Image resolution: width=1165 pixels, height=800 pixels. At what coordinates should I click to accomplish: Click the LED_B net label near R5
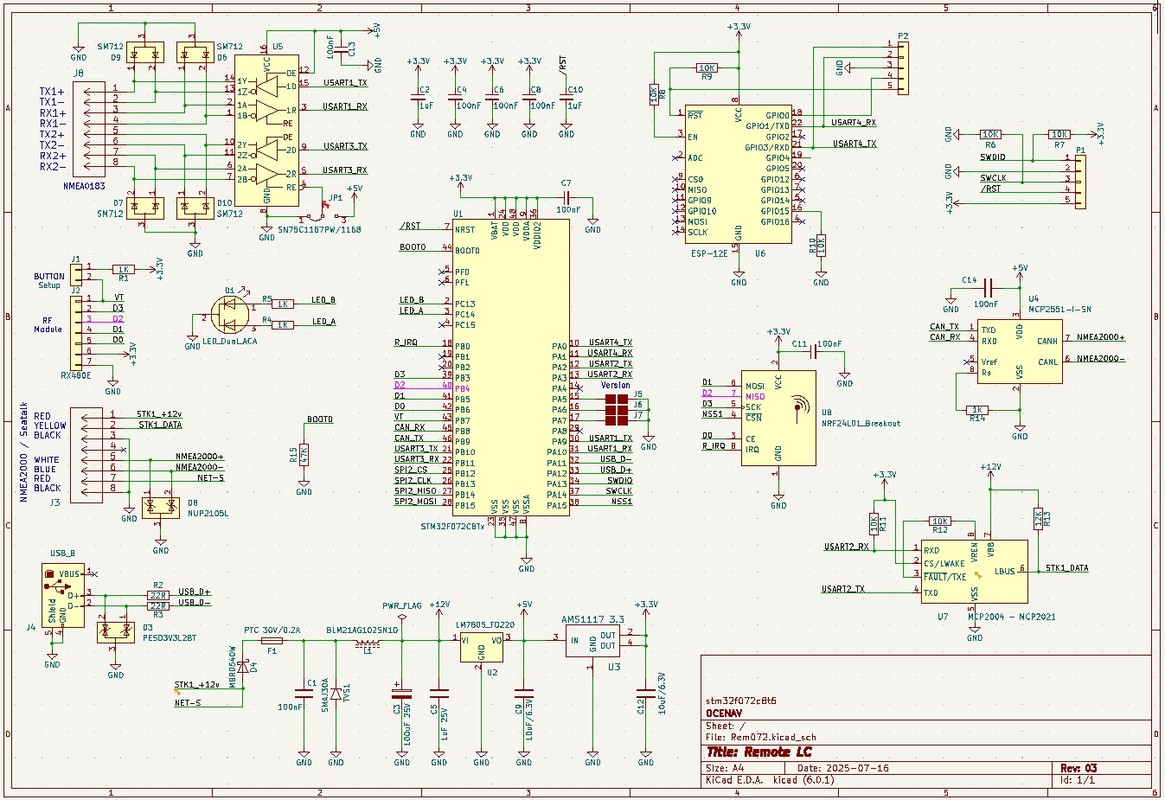click(323, 299)
